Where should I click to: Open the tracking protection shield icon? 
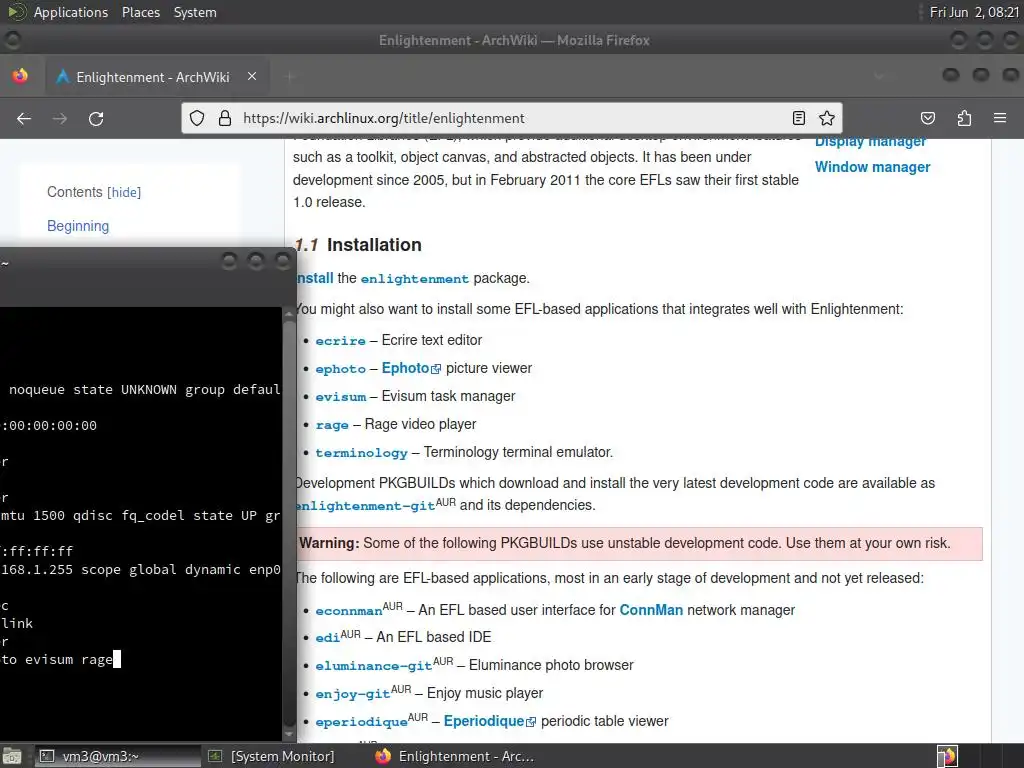click(x=197, y=118)
